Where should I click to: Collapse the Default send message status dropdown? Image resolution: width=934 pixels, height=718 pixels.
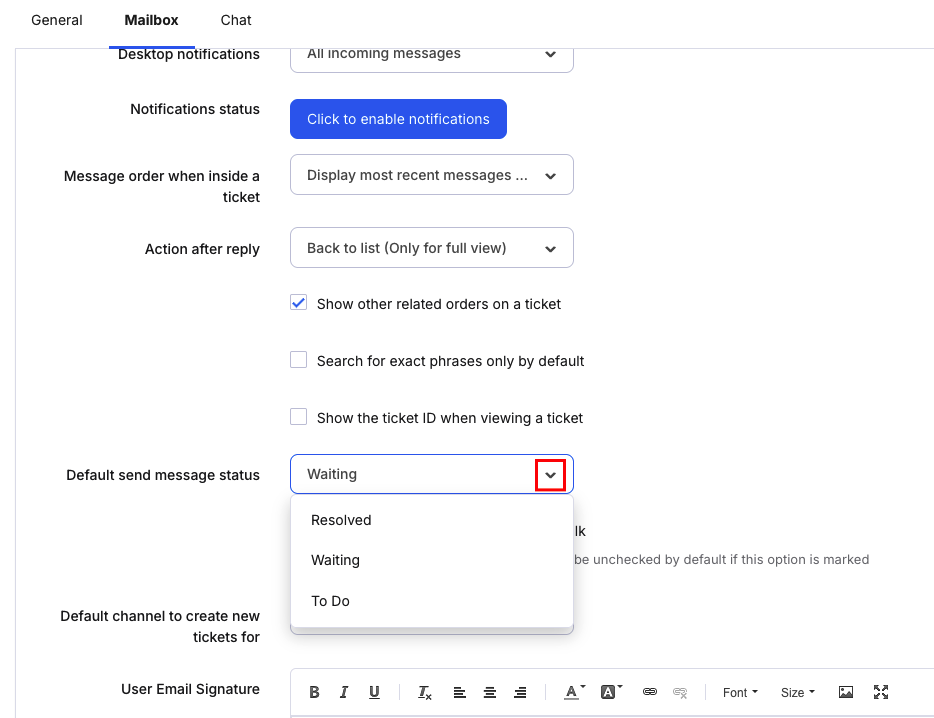pos(550,475)
